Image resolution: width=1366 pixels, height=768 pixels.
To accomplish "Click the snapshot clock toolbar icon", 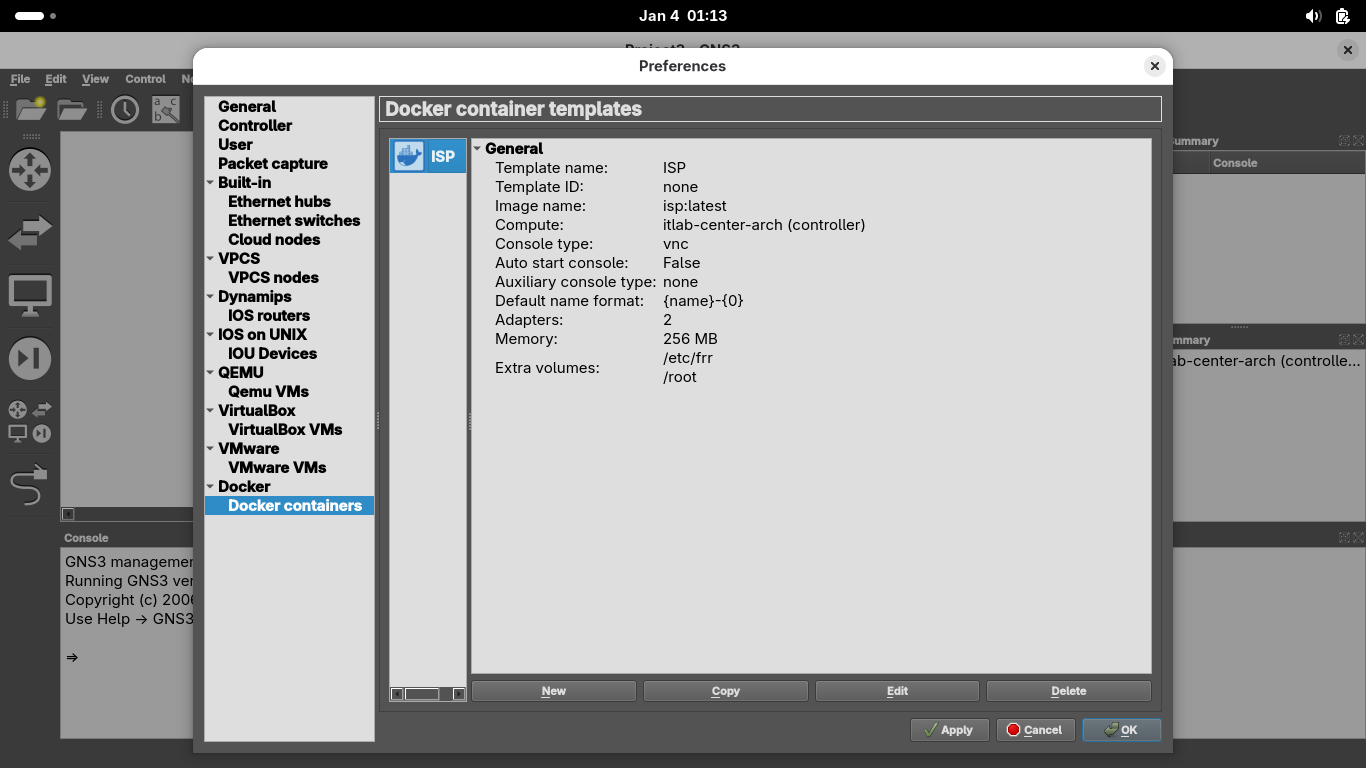I will coord(125,109).
